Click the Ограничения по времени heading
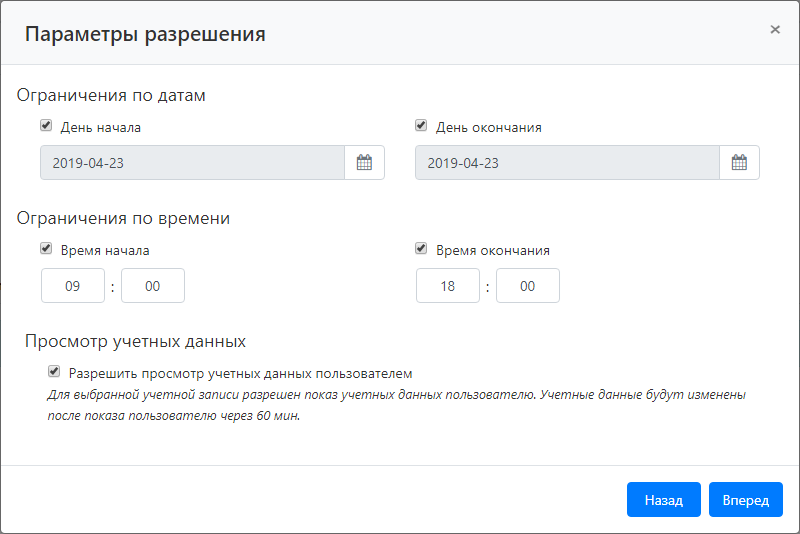The height and width of the screenshot is (534, 800). pos(124,218)
